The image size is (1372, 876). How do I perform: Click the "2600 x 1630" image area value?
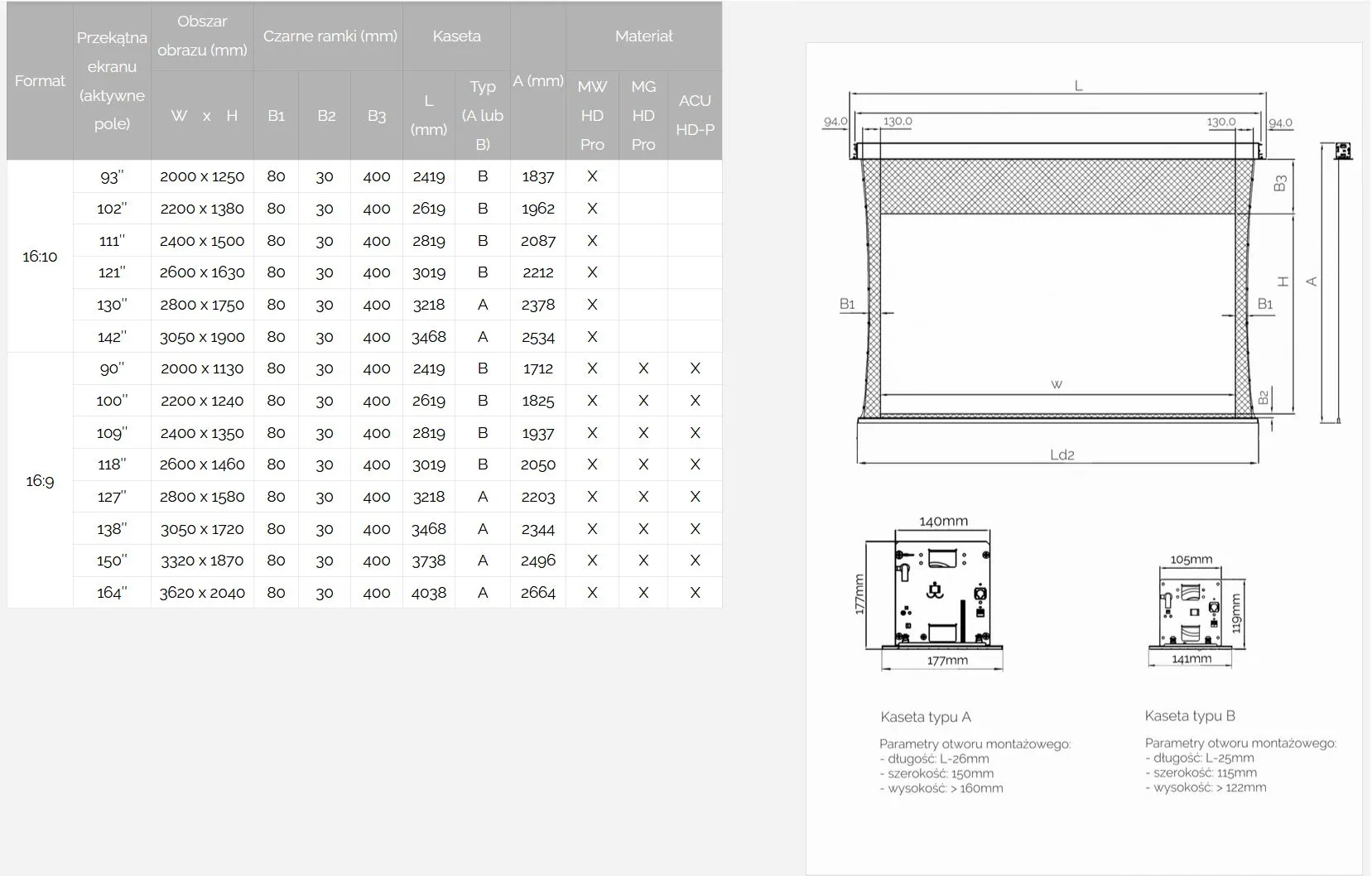click(202, 272)
